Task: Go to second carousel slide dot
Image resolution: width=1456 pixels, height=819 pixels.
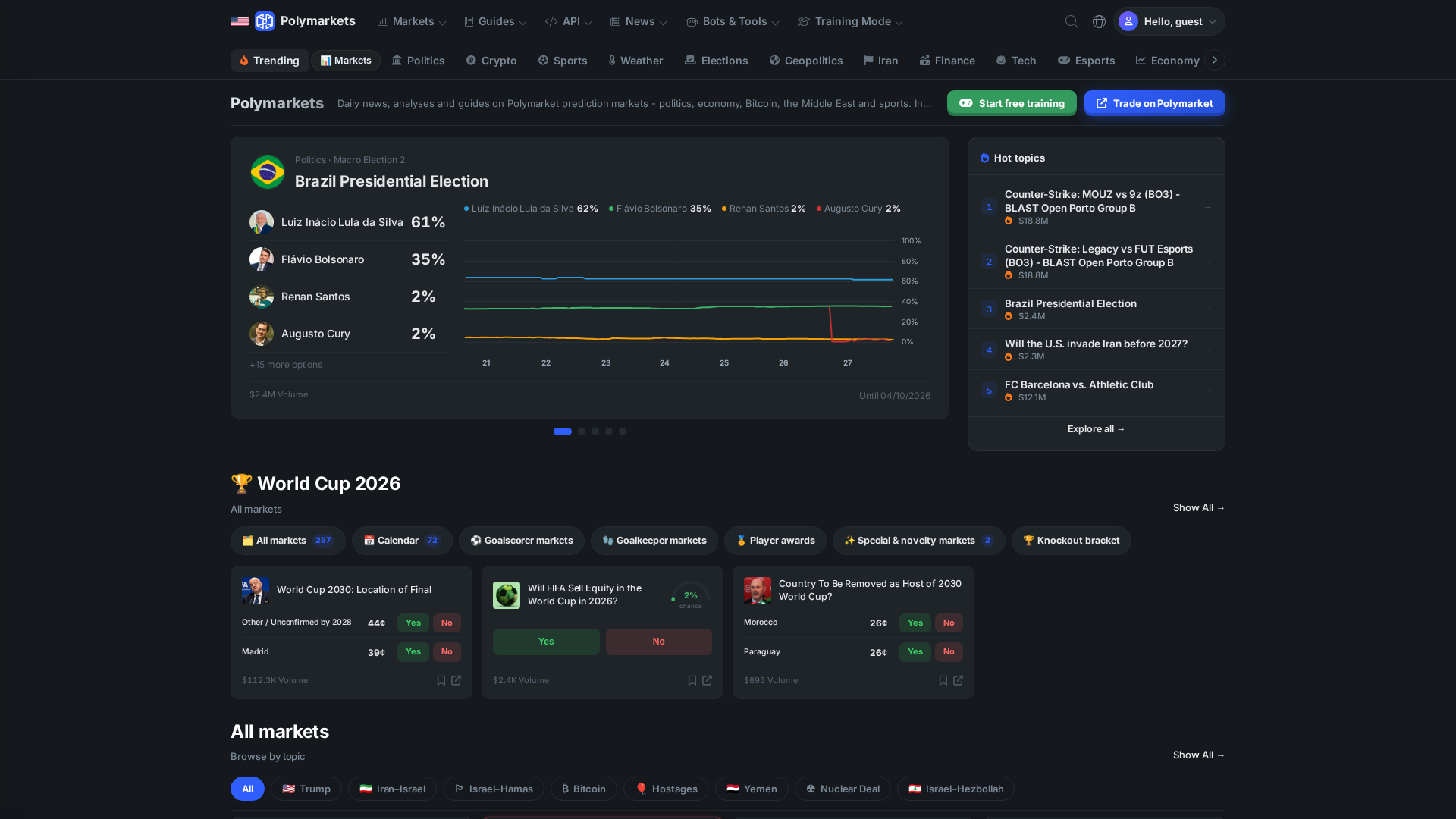Action: point(582,431)
